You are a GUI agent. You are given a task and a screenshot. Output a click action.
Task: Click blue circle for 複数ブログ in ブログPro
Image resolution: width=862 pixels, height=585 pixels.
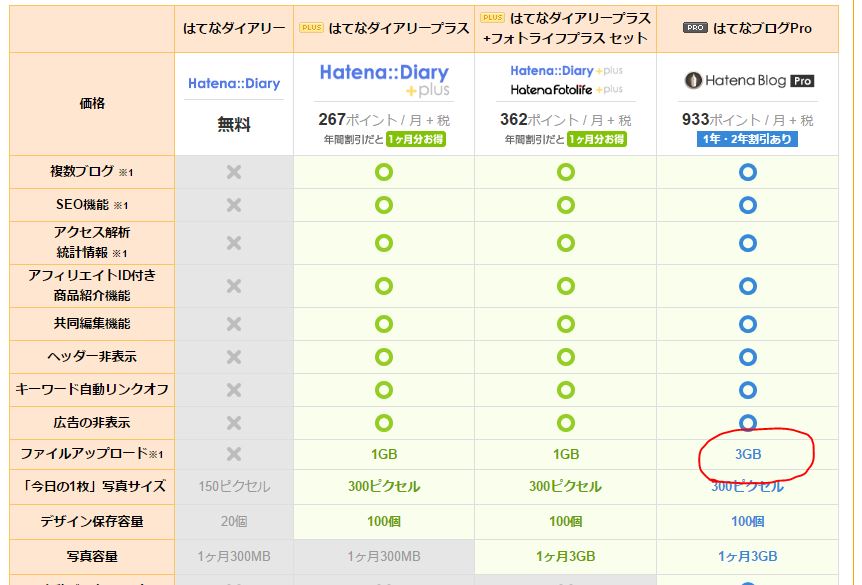[748, 172]
